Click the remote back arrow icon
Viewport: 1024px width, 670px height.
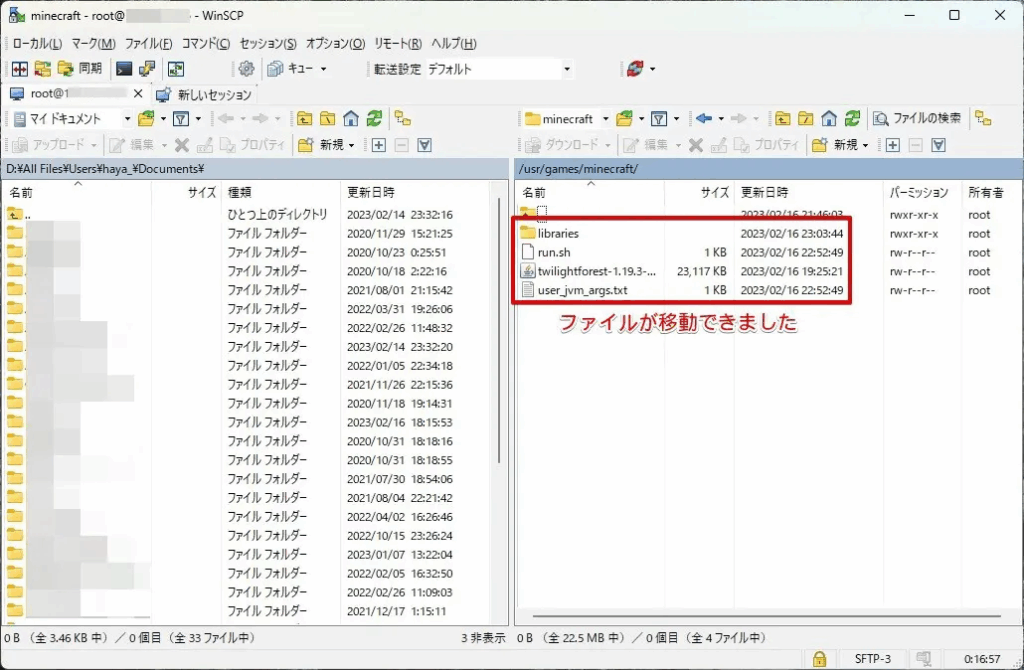[x=704, y=118]
